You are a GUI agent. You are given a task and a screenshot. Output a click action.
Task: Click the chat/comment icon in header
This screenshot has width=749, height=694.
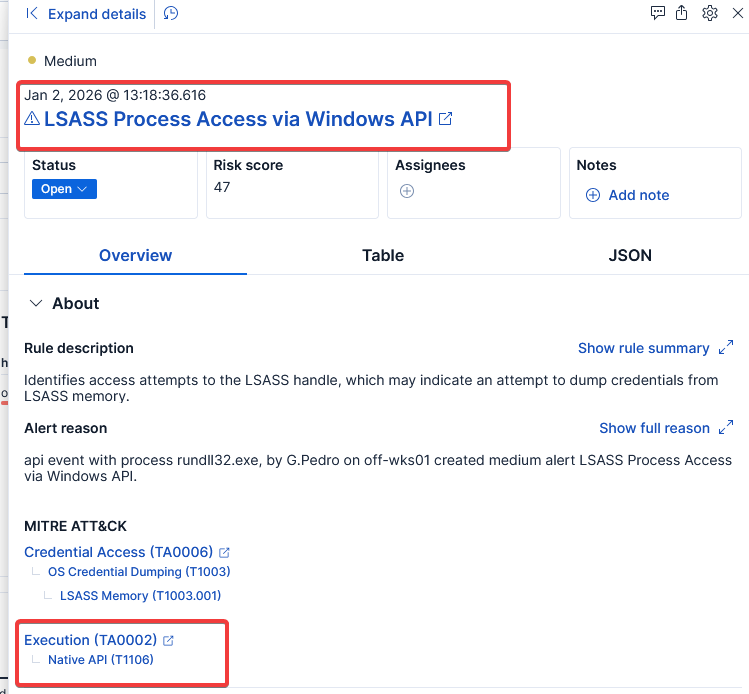click(x=658, y=13)
